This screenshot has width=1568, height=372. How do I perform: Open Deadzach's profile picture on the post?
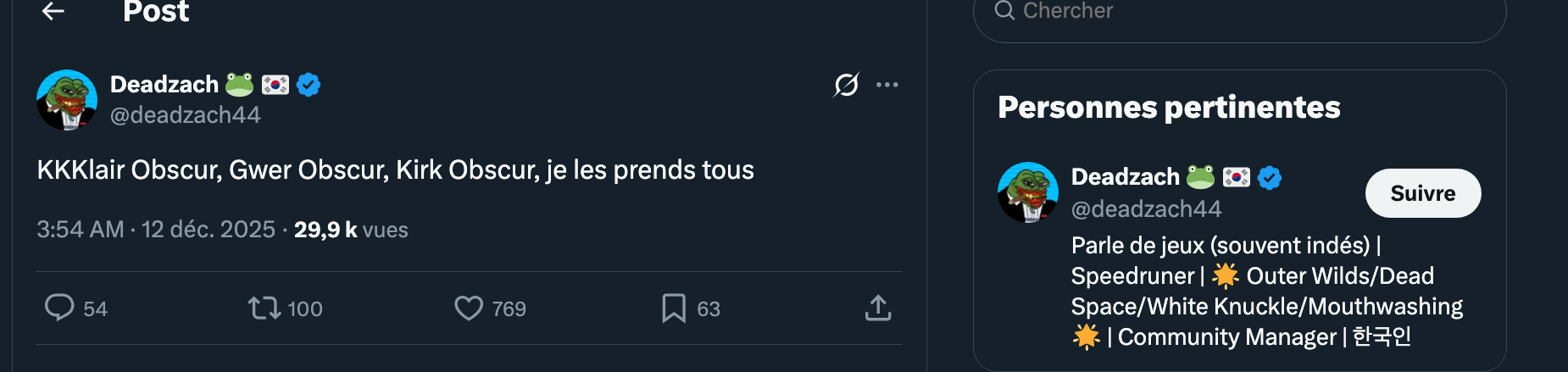click(67, 100)
